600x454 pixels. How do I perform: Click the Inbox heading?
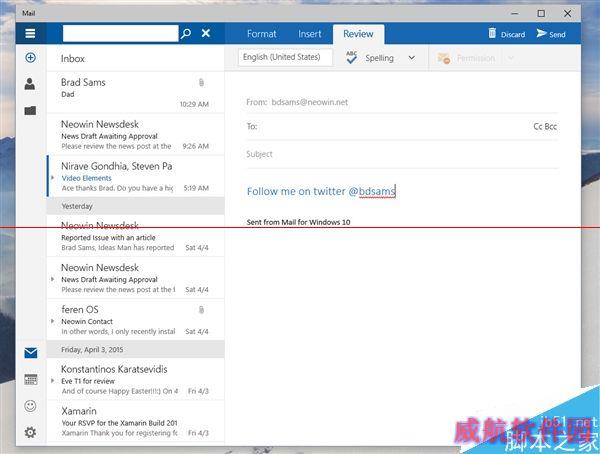tap(73, 59)
